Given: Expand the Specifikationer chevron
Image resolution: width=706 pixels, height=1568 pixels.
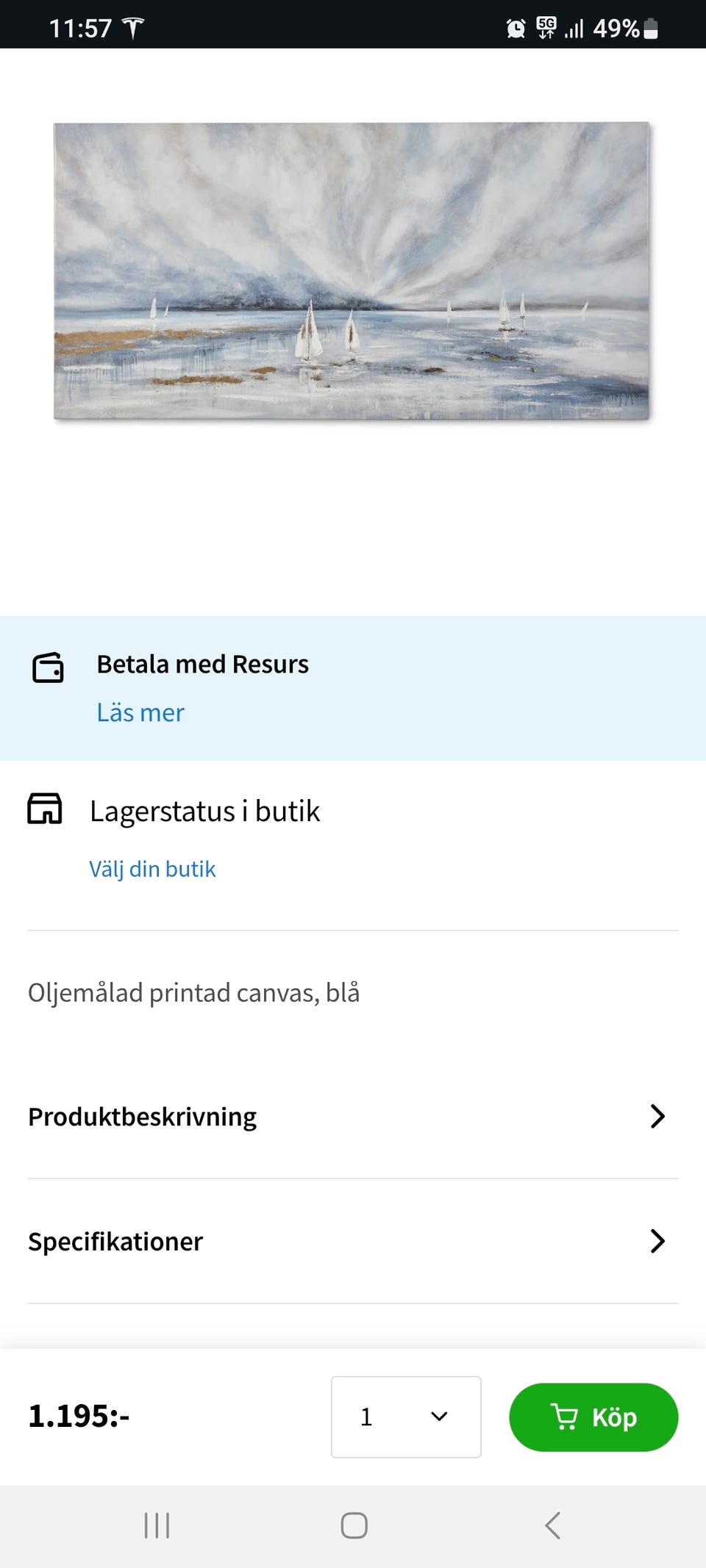Looking at the screenshot, I should click(657, 1241).
